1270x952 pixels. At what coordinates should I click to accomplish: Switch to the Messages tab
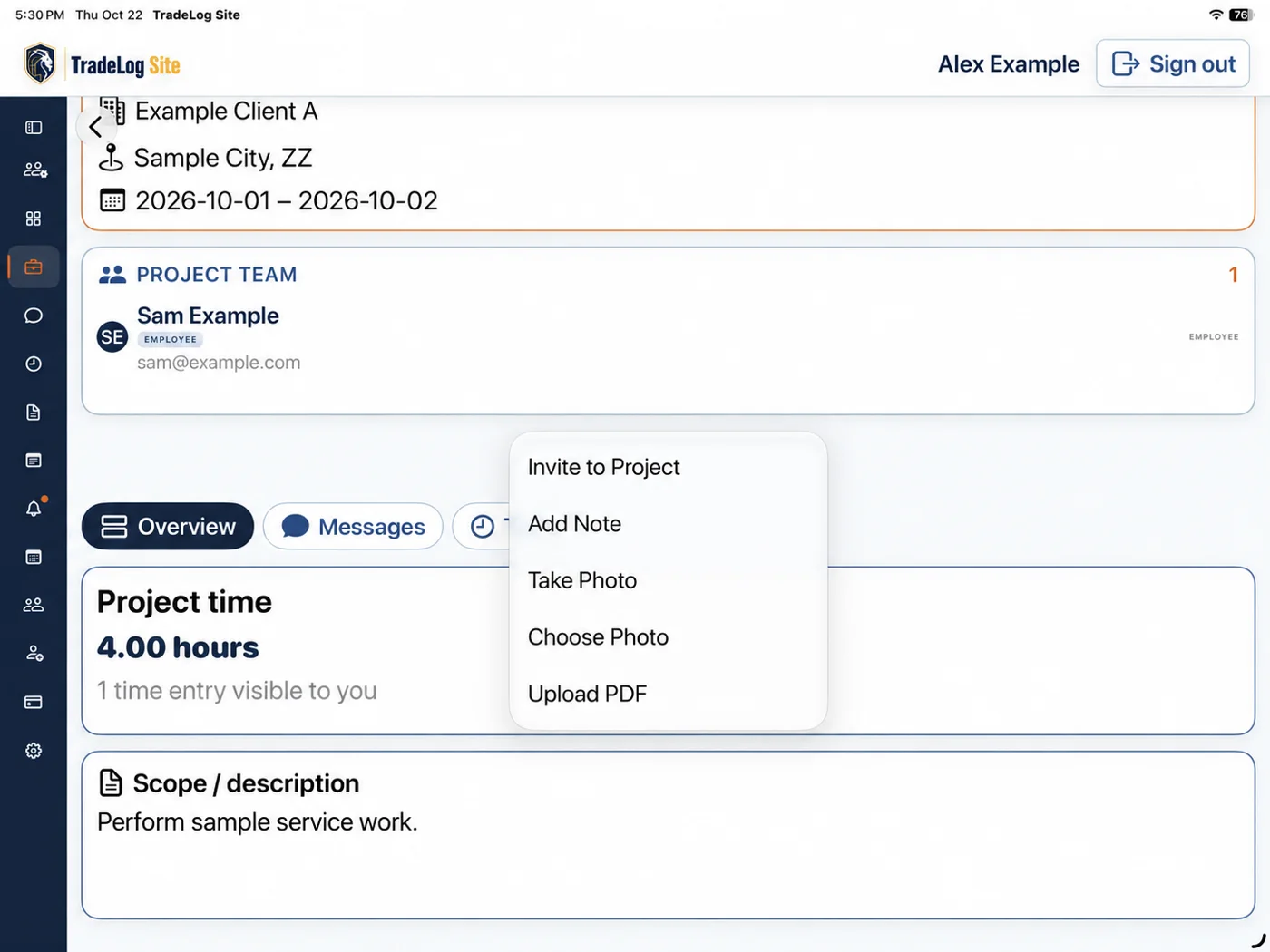353,527
